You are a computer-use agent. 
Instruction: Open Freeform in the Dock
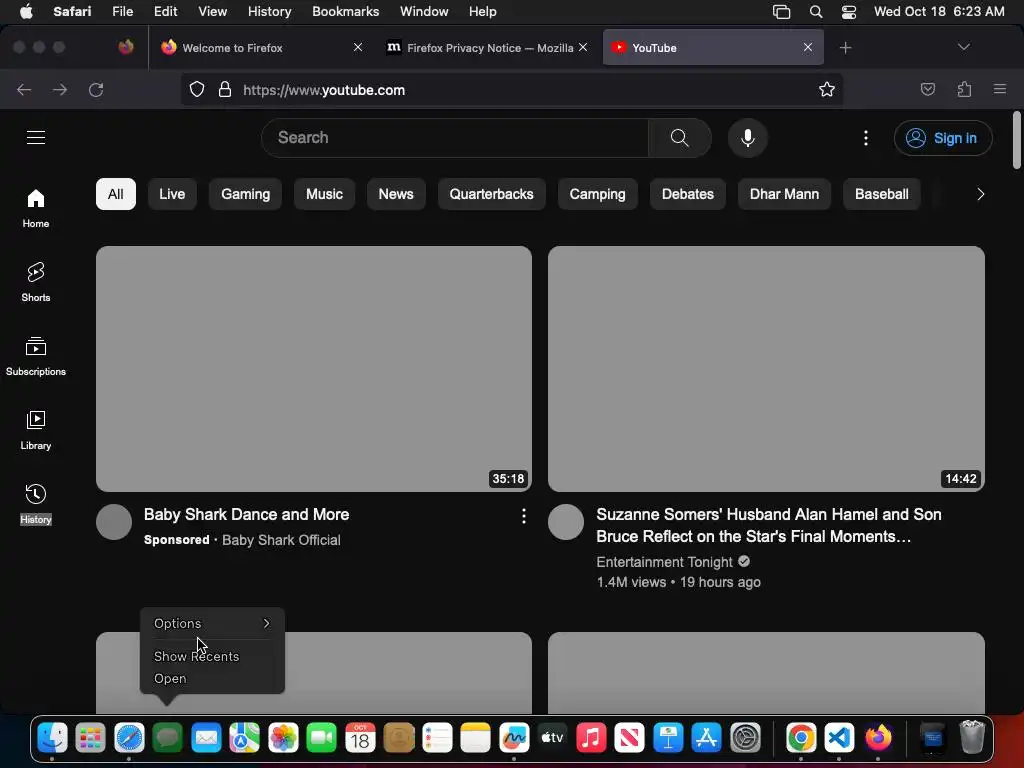coord(514,738)
